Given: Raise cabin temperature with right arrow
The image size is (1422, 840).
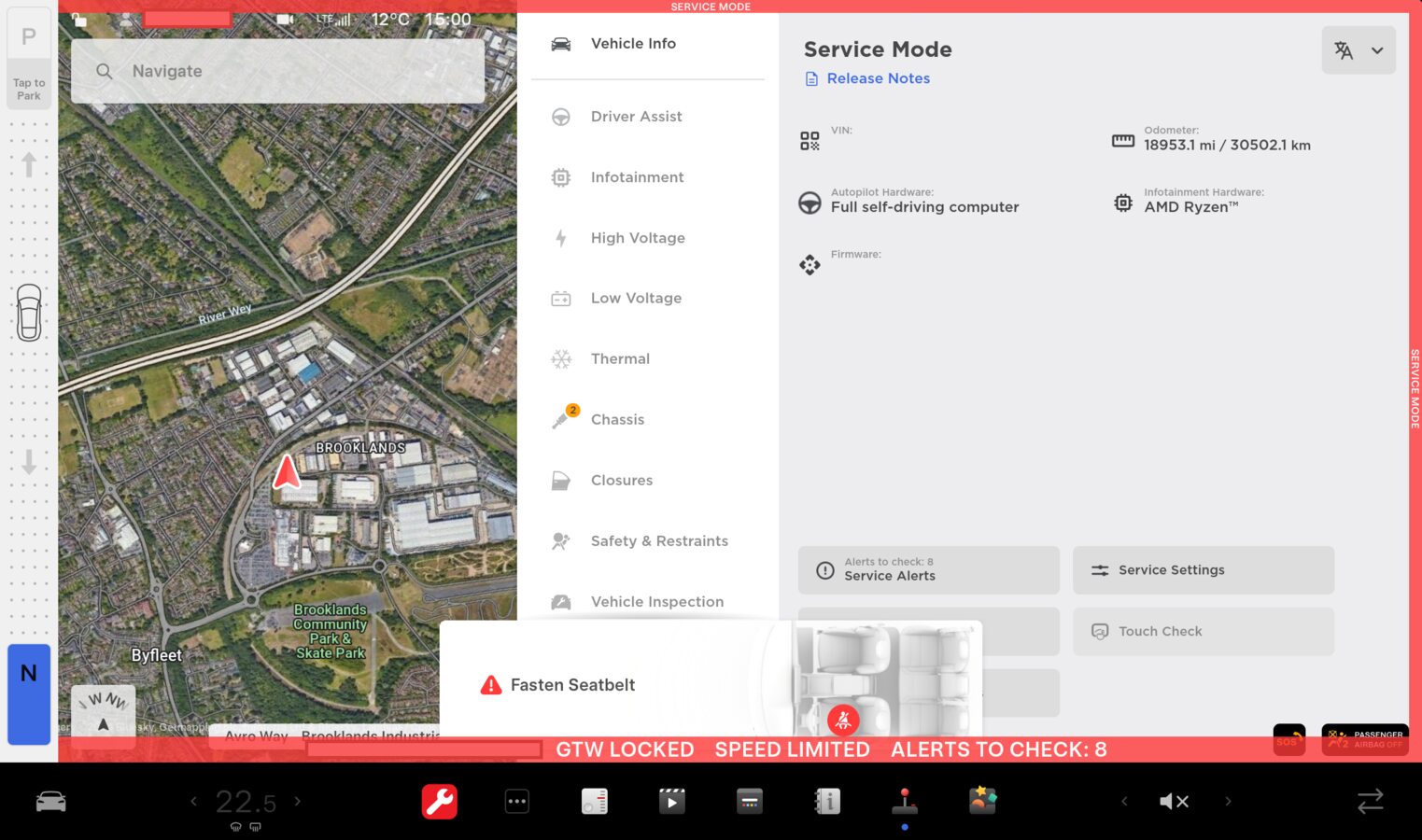Looking at the screenshot, I should click(298, 801).
